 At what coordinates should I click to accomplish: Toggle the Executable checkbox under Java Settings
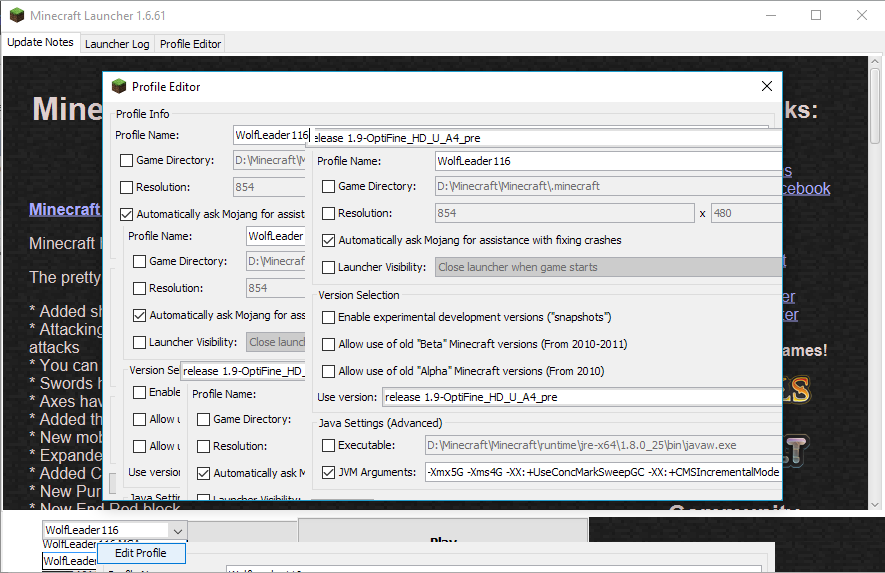point(329,445)
